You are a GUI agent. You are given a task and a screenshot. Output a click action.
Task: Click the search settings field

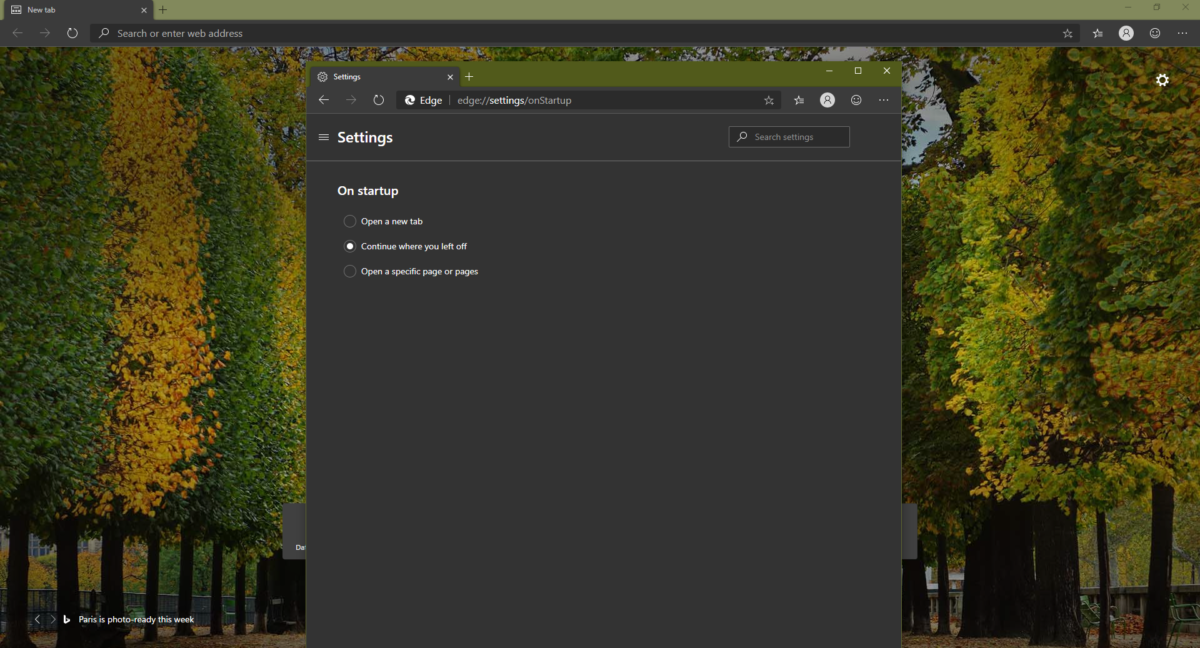tap(789, 137)
